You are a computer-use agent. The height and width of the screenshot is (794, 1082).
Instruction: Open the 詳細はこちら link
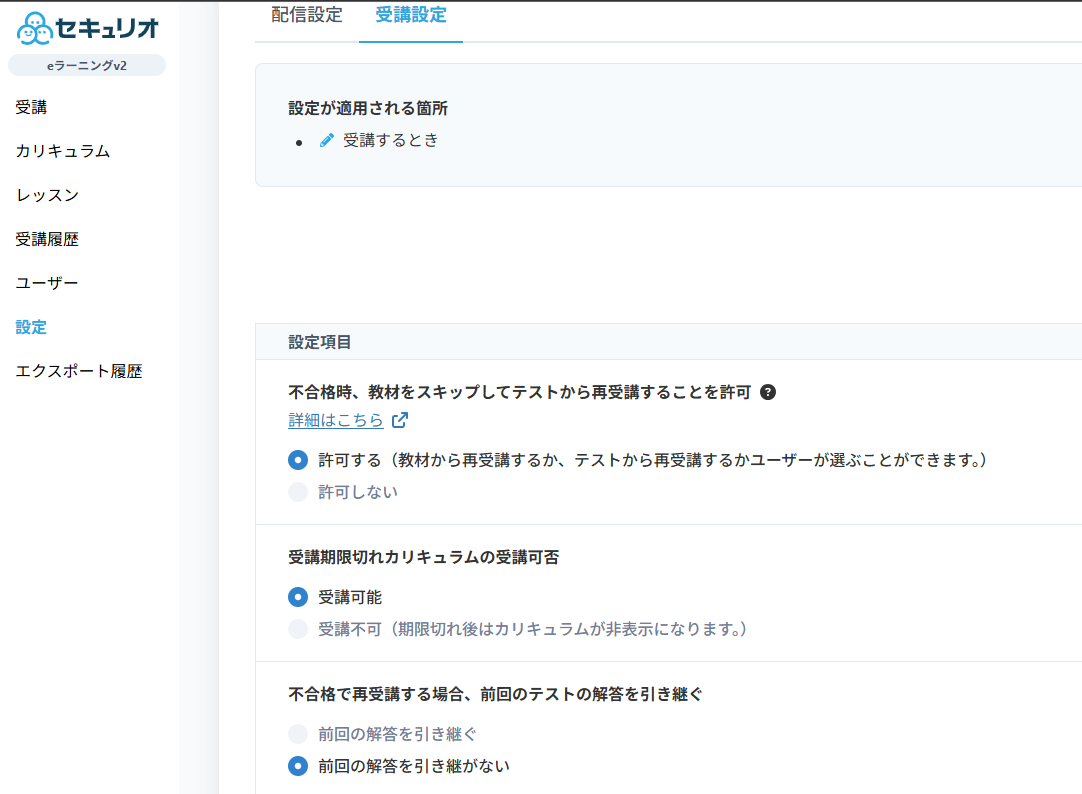335,420
